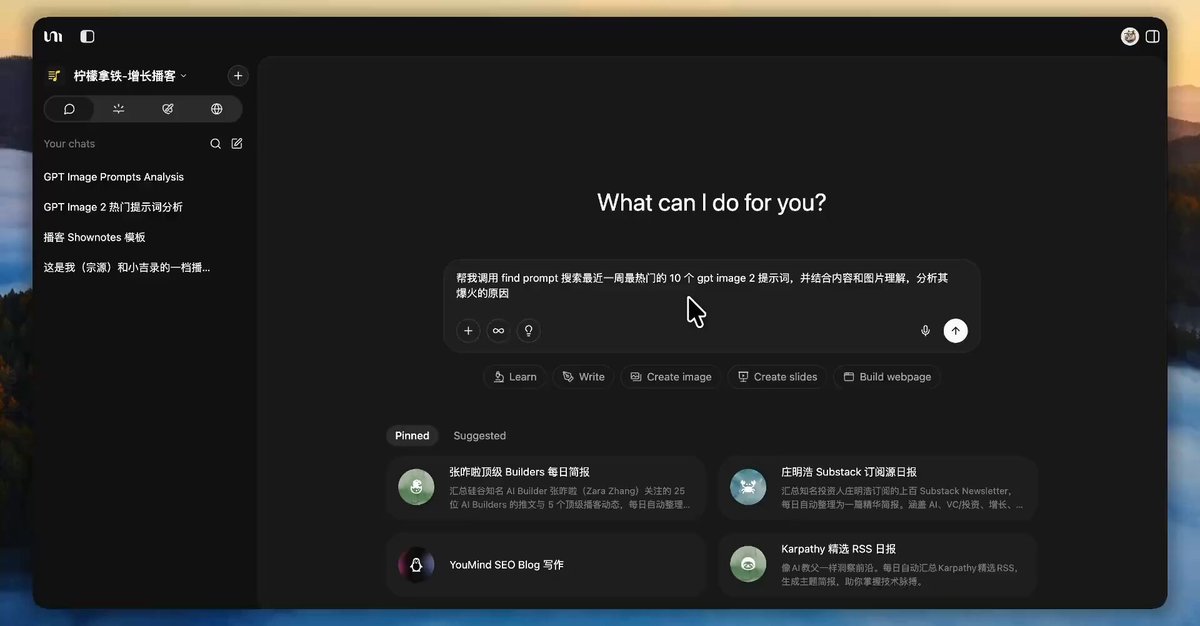Select the globe tab in sidebar
This screenshot has height=626, width=1200.
tap(217, 109)
